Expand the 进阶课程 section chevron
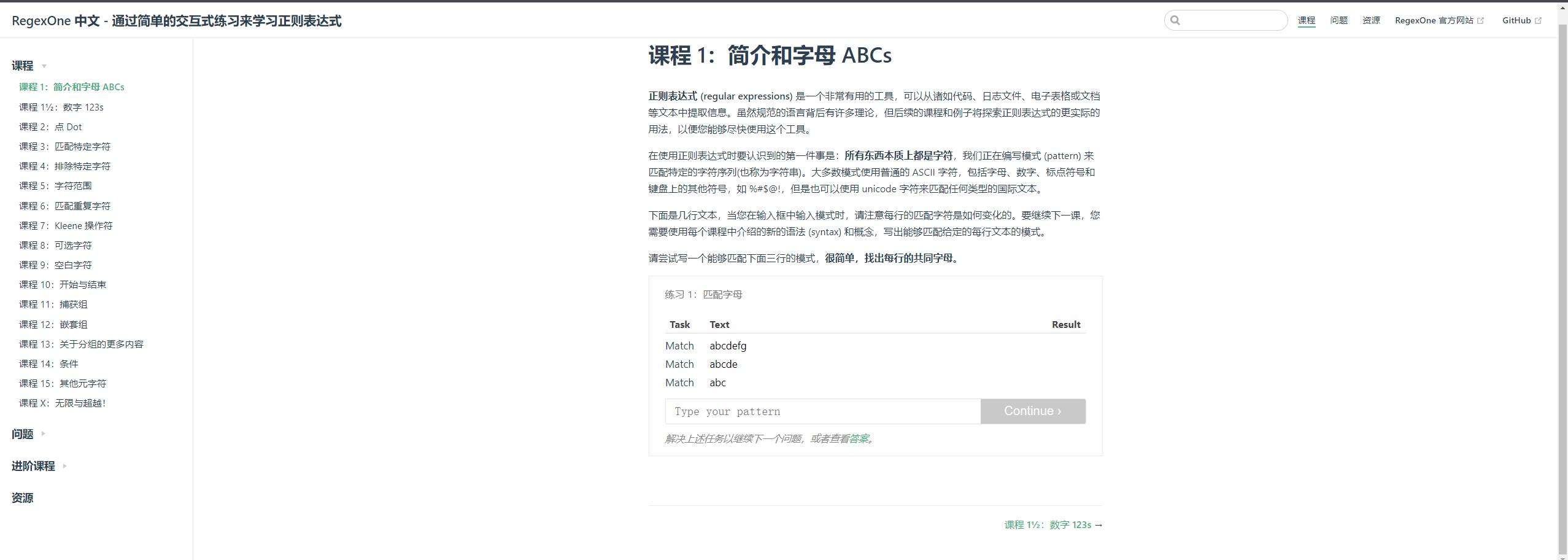1568x560 pixels. 63,466
